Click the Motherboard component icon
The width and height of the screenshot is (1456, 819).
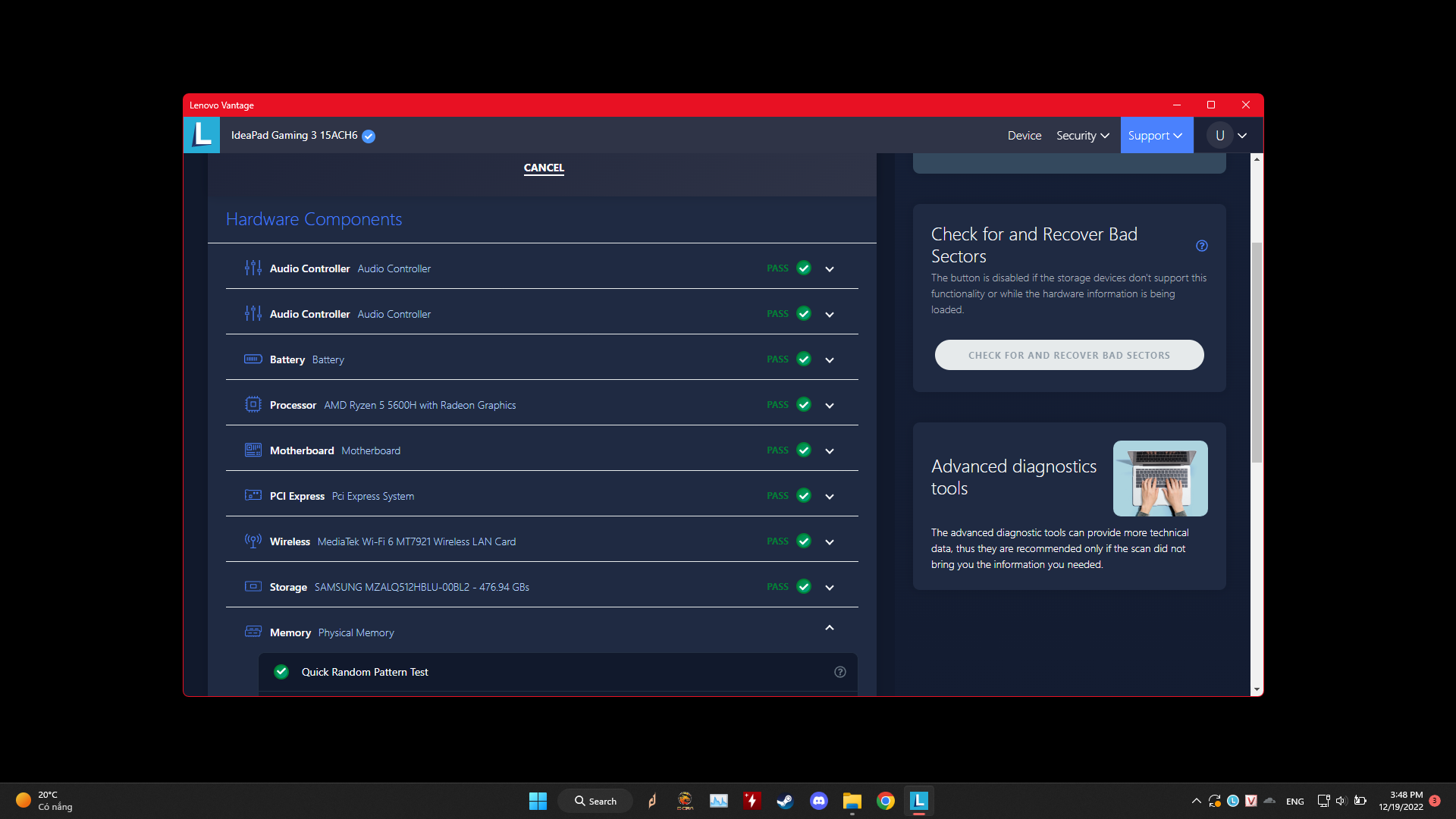(253, 450)
